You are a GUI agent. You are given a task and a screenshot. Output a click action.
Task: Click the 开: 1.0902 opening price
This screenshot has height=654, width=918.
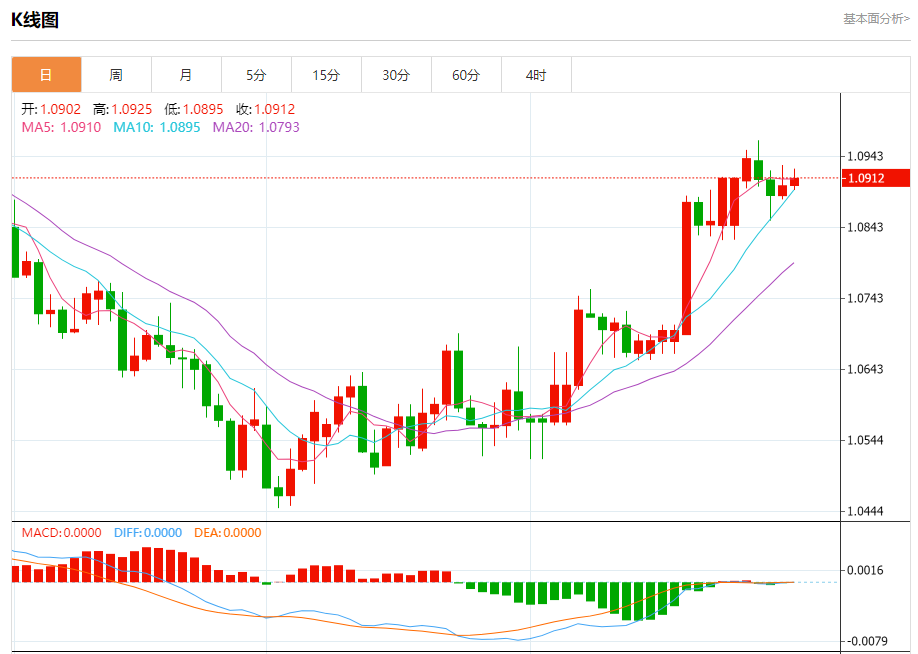[x=51, y=109]
